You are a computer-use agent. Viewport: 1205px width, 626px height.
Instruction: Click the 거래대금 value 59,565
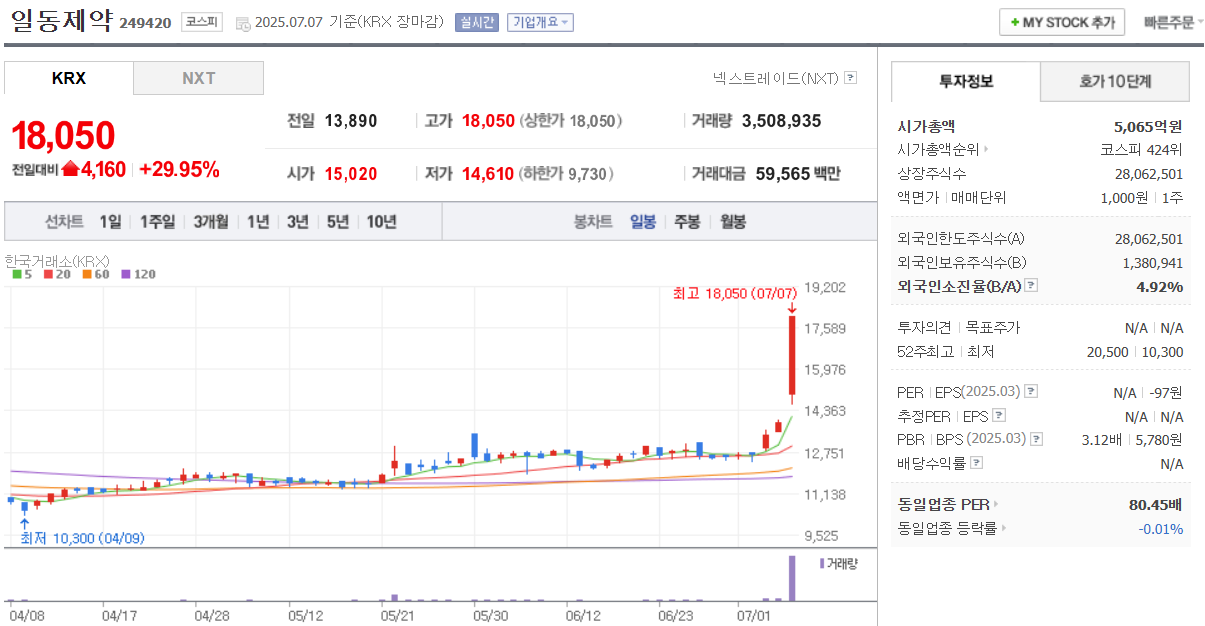pyautogui.click(x=782, y=174)
